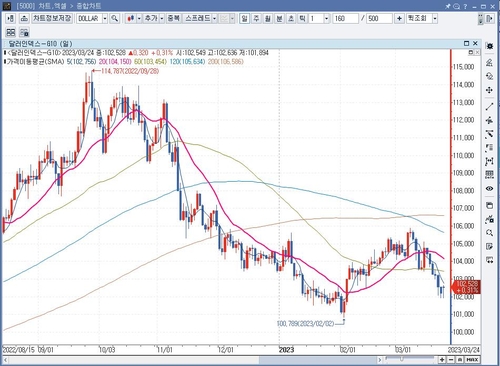Click the SMA 20 magenta moving average legend
Image resolution: width=500 pixels, height=366 pixels.
(x=115, y=62)
